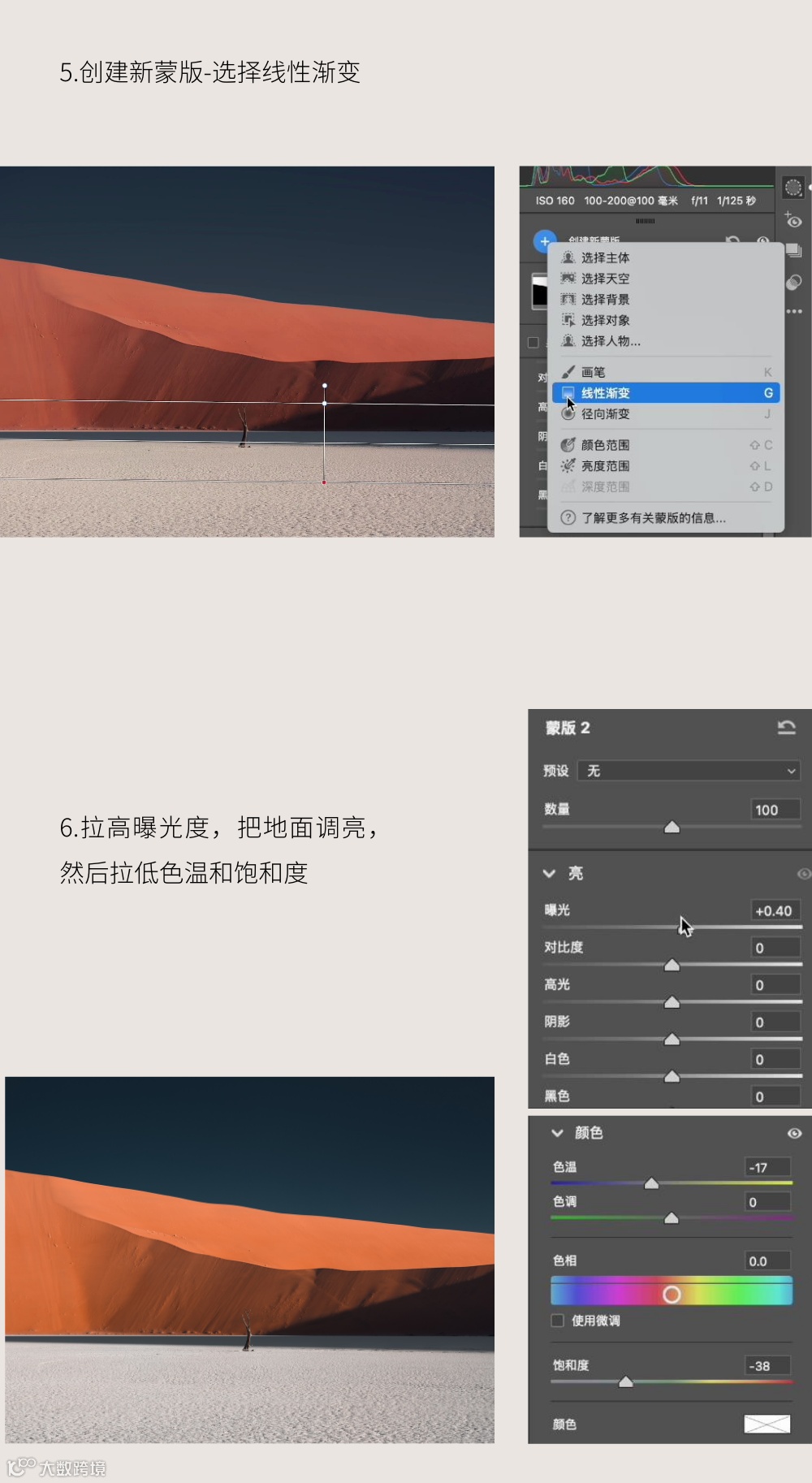The image size is (812, 1483).
Task: Click the 阴影 shadows slider handle
Action: (672, 1040)
